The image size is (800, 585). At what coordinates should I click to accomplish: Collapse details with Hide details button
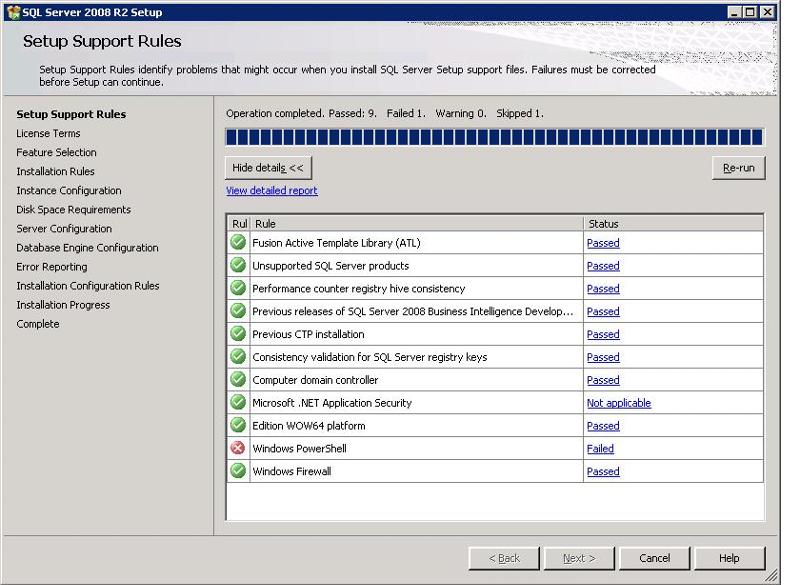268,168
